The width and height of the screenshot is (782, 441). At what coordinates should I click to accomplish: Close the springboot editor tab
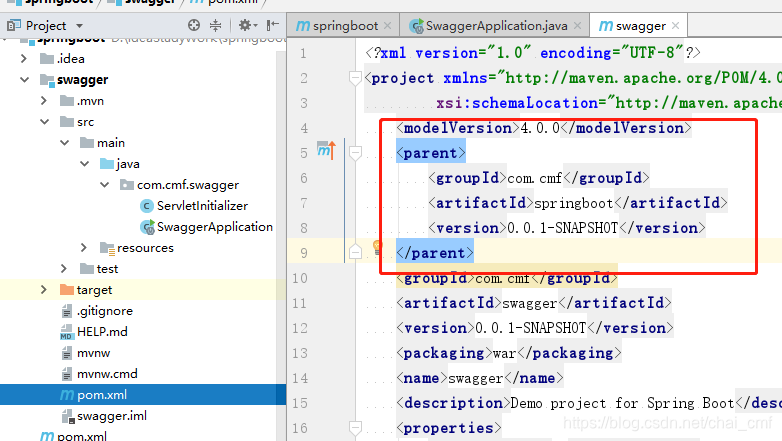pos(388,25)
